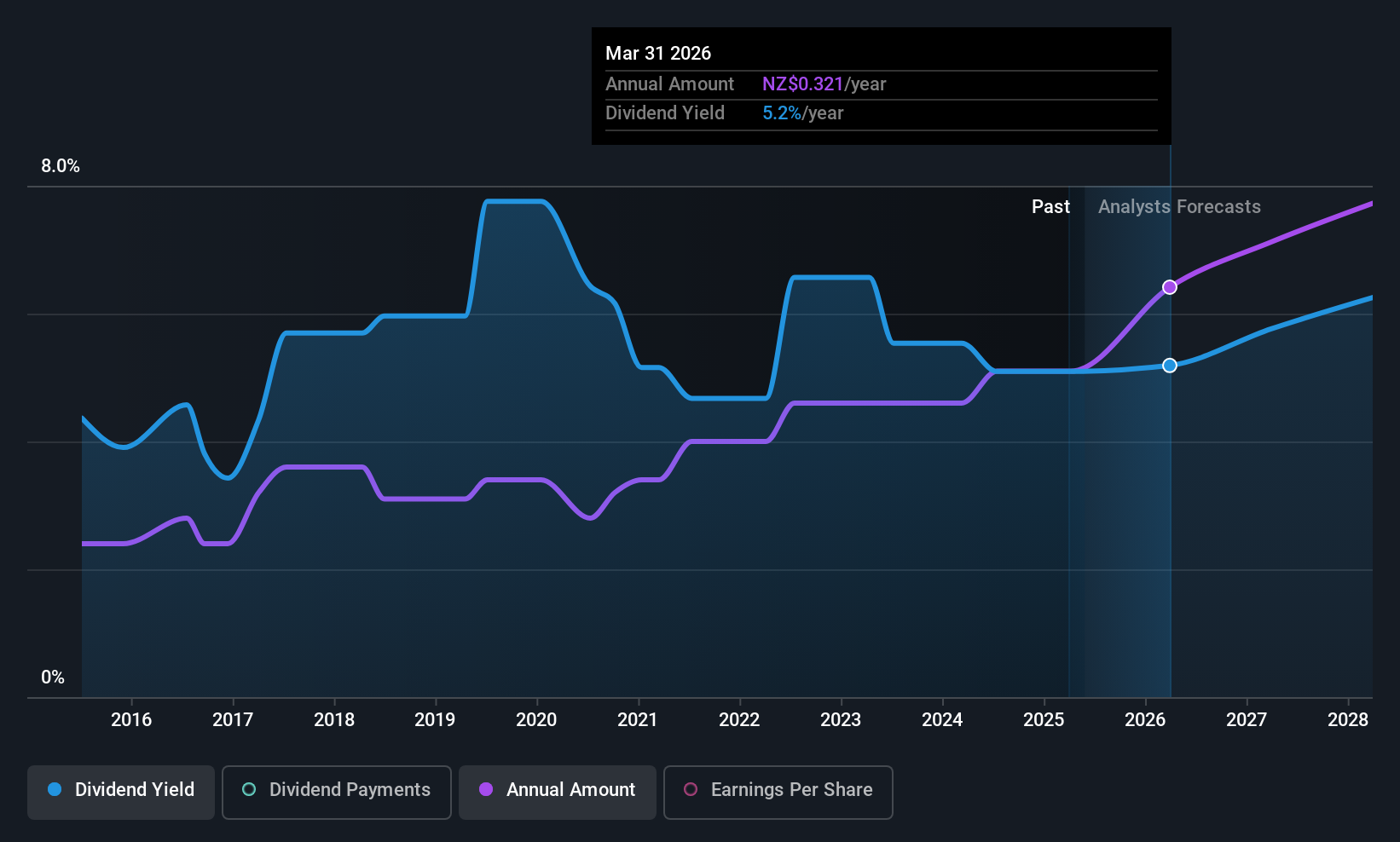Viewport: 1400px width, 842px height.
Task: Toggle the Dividend Yield legend button
Action: point(121,793)
